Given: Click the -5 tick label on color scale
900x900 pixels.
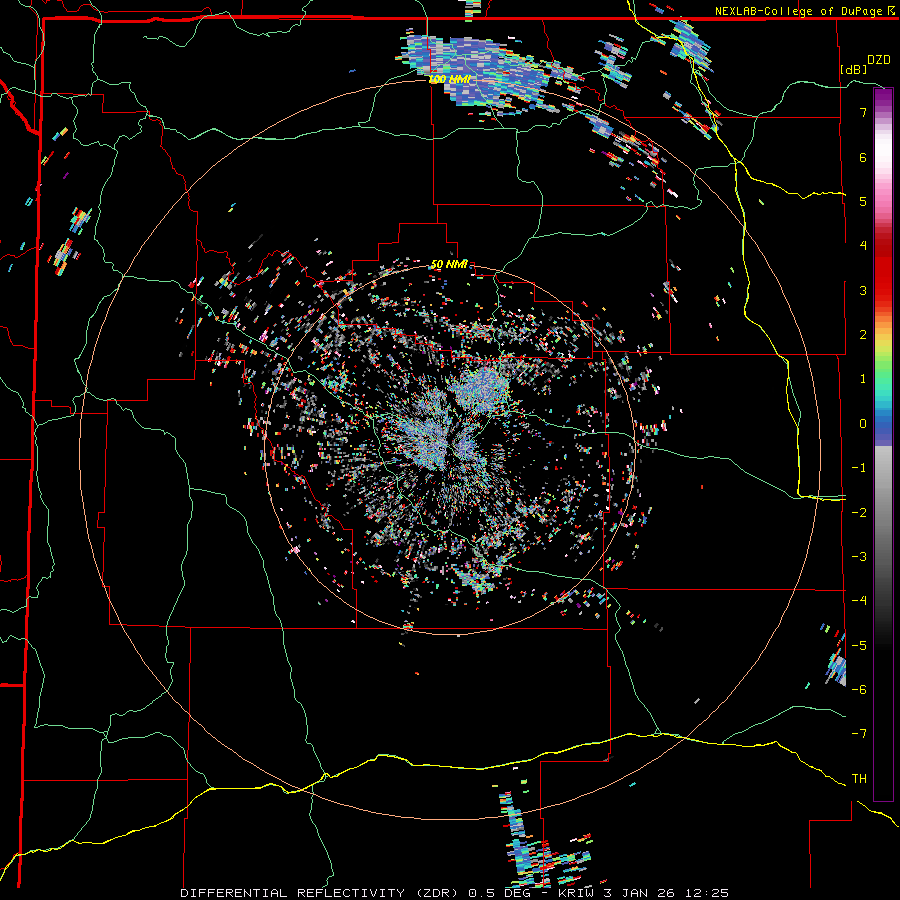Looking at the screenshot, I should (x=859, y=646).
